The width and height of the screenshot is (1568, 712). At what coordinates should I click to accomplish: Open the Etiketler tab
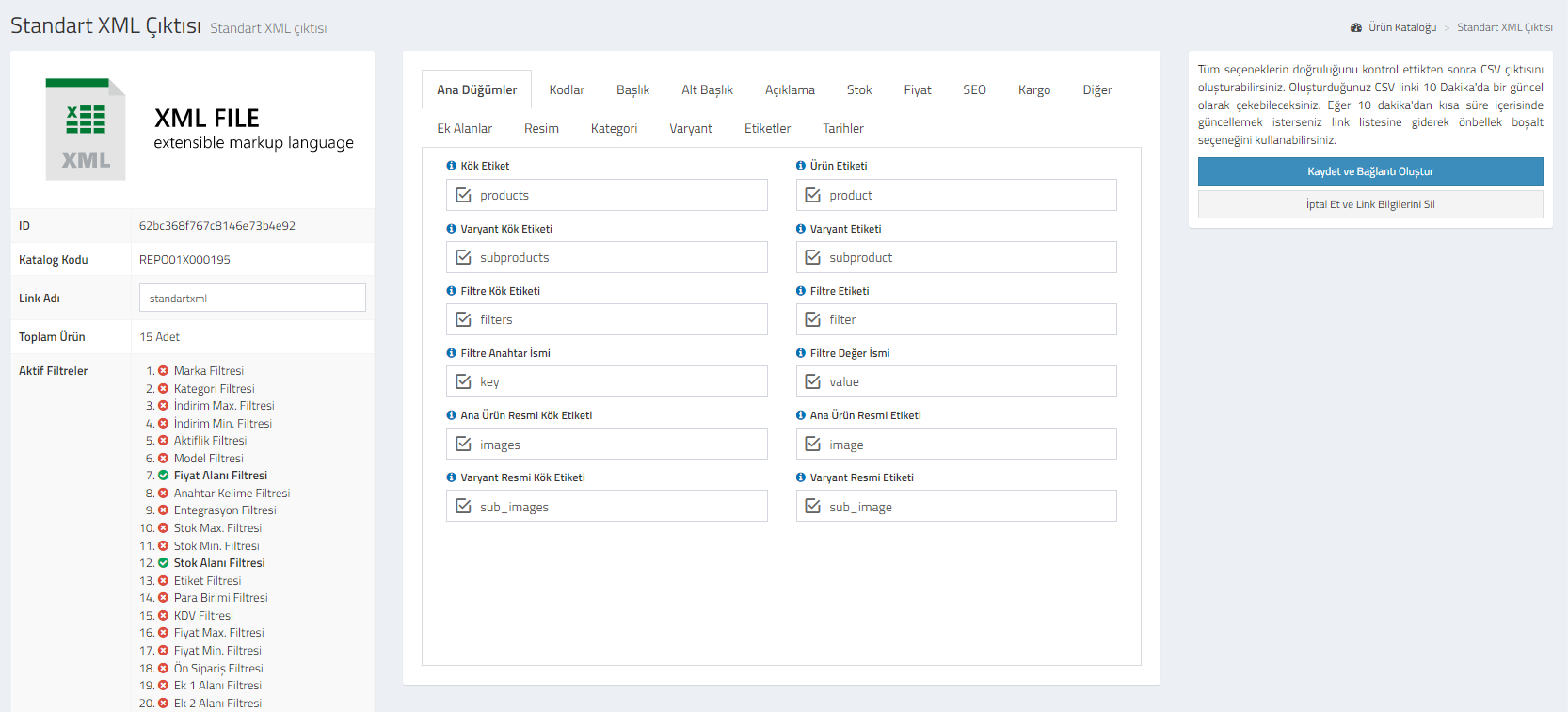[767, 128]
